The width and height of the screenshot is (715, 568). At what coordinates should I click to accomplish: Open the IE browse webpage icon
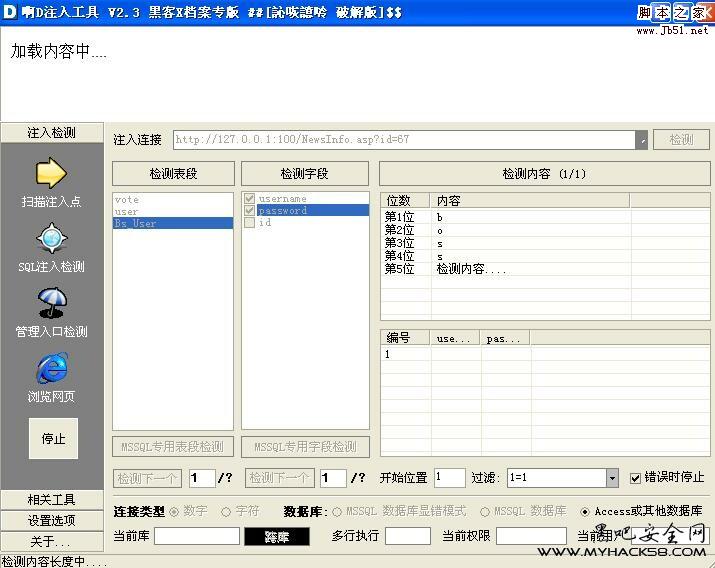pos(52,368)
